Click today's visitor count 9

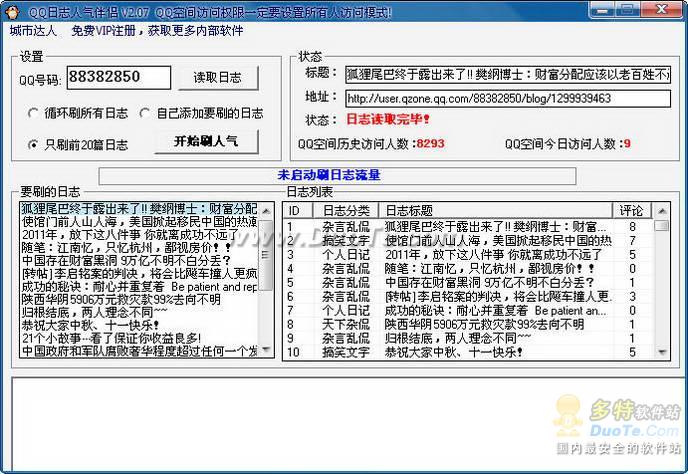(627, 144)
